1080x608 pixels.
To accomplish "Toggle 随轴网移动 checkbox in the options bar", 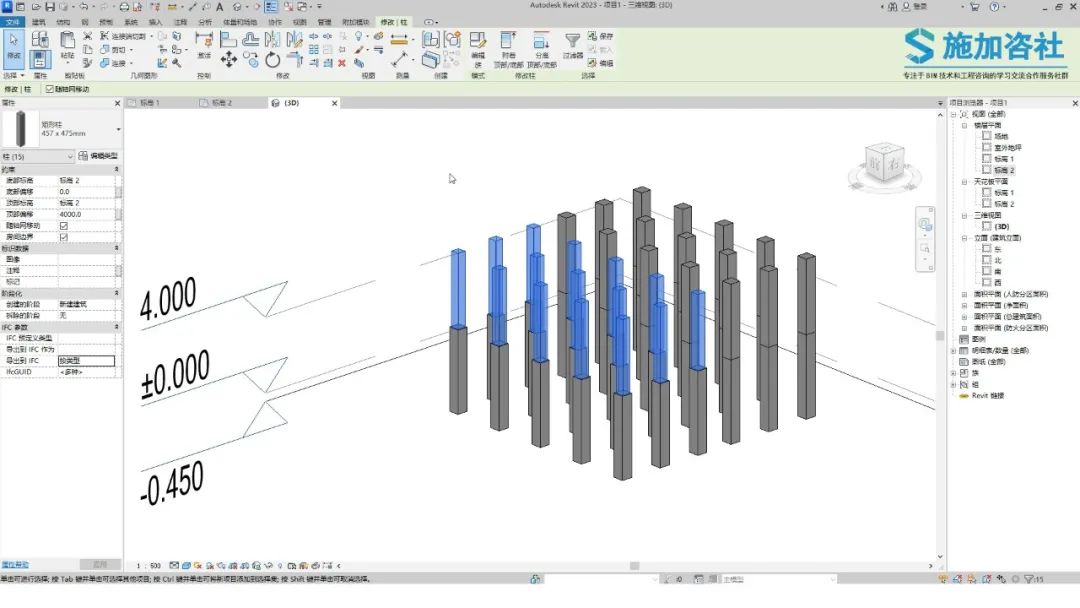I will click(x=50, y=90).
